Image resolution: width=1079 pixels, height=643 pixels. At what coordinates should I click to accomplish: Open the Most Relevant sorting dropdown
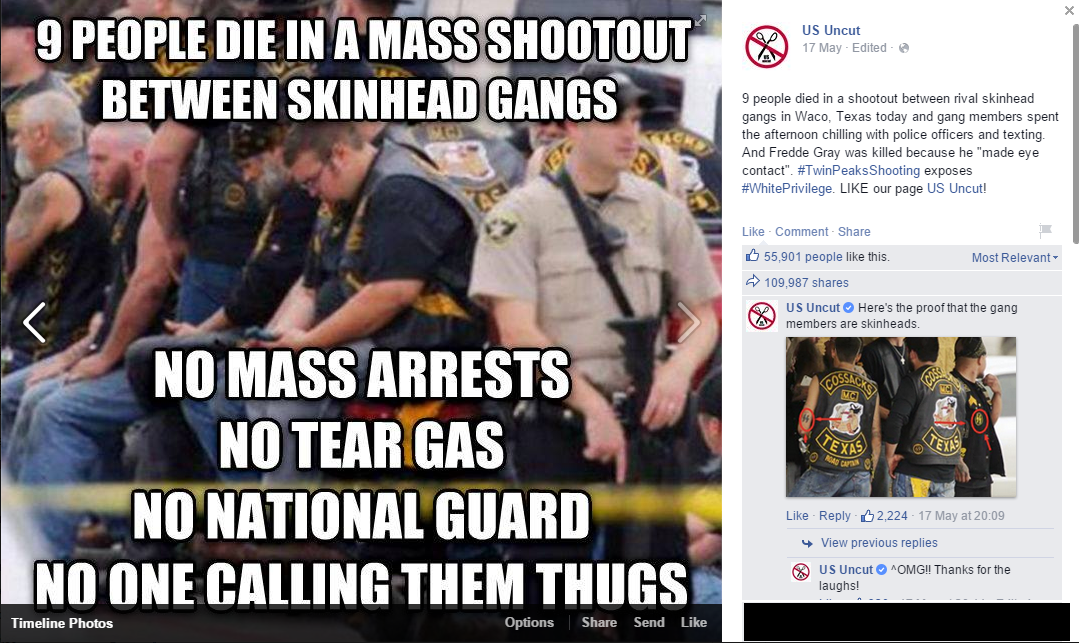tap(1014, 257)
